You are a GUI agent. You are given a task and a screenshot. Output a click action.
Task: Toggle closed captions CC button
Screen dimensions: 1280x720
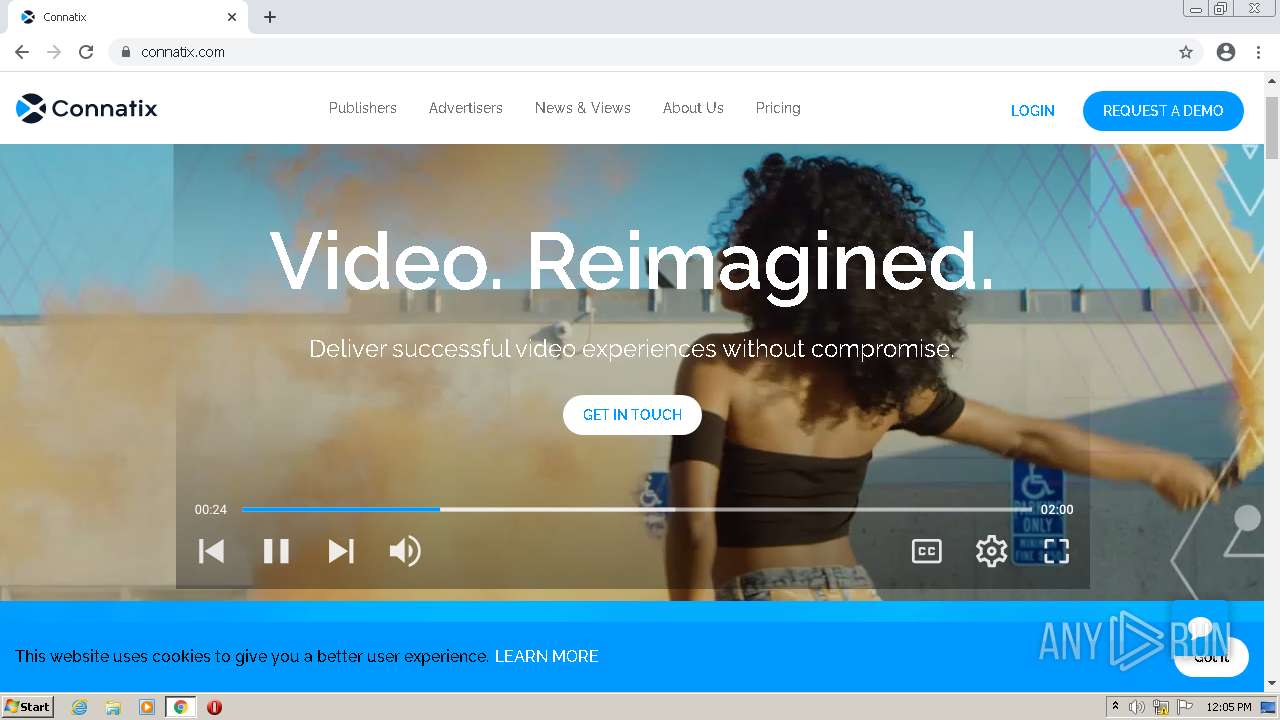(927, 551)
